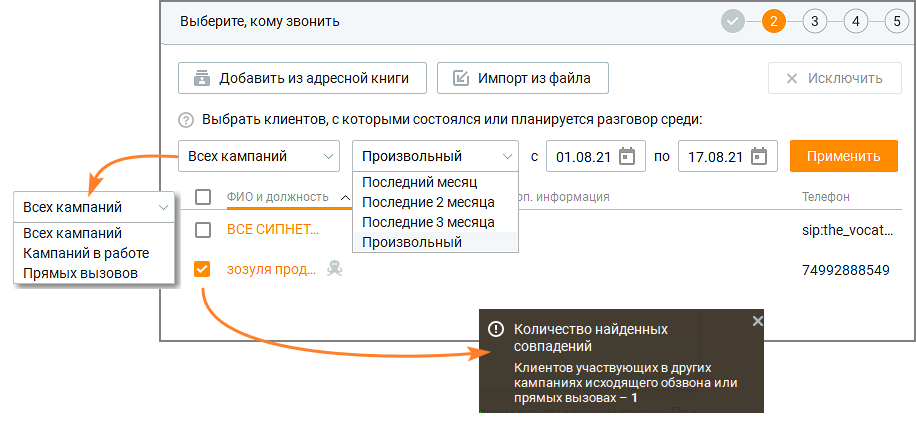Choose 'Кампаний в работе' option
The image size is (916, 426).
(x=94, y=253)
